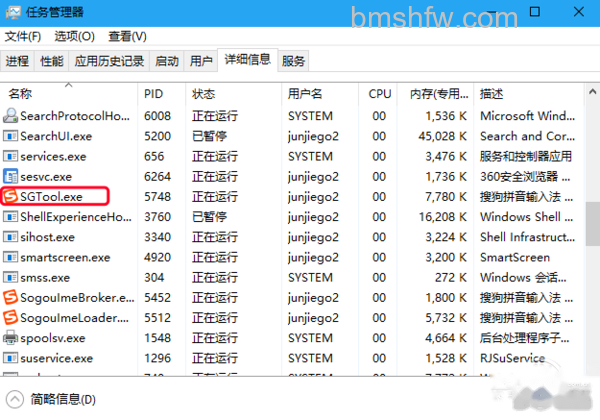Click the smartscreen.exe process icon
This screenshot has width=600, height=420.
tap(10, 257)
